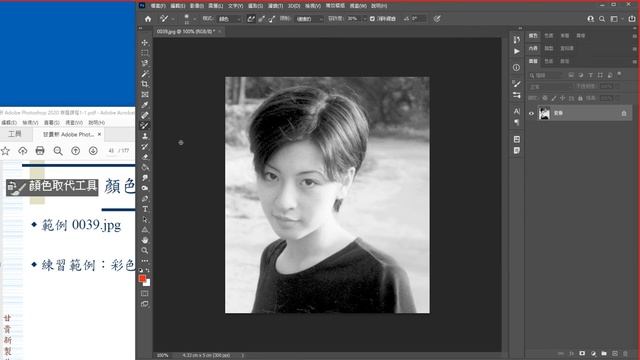Select the Magic Wand tool
This screenshot has width=640, height=360.
(x=145, y=74)
